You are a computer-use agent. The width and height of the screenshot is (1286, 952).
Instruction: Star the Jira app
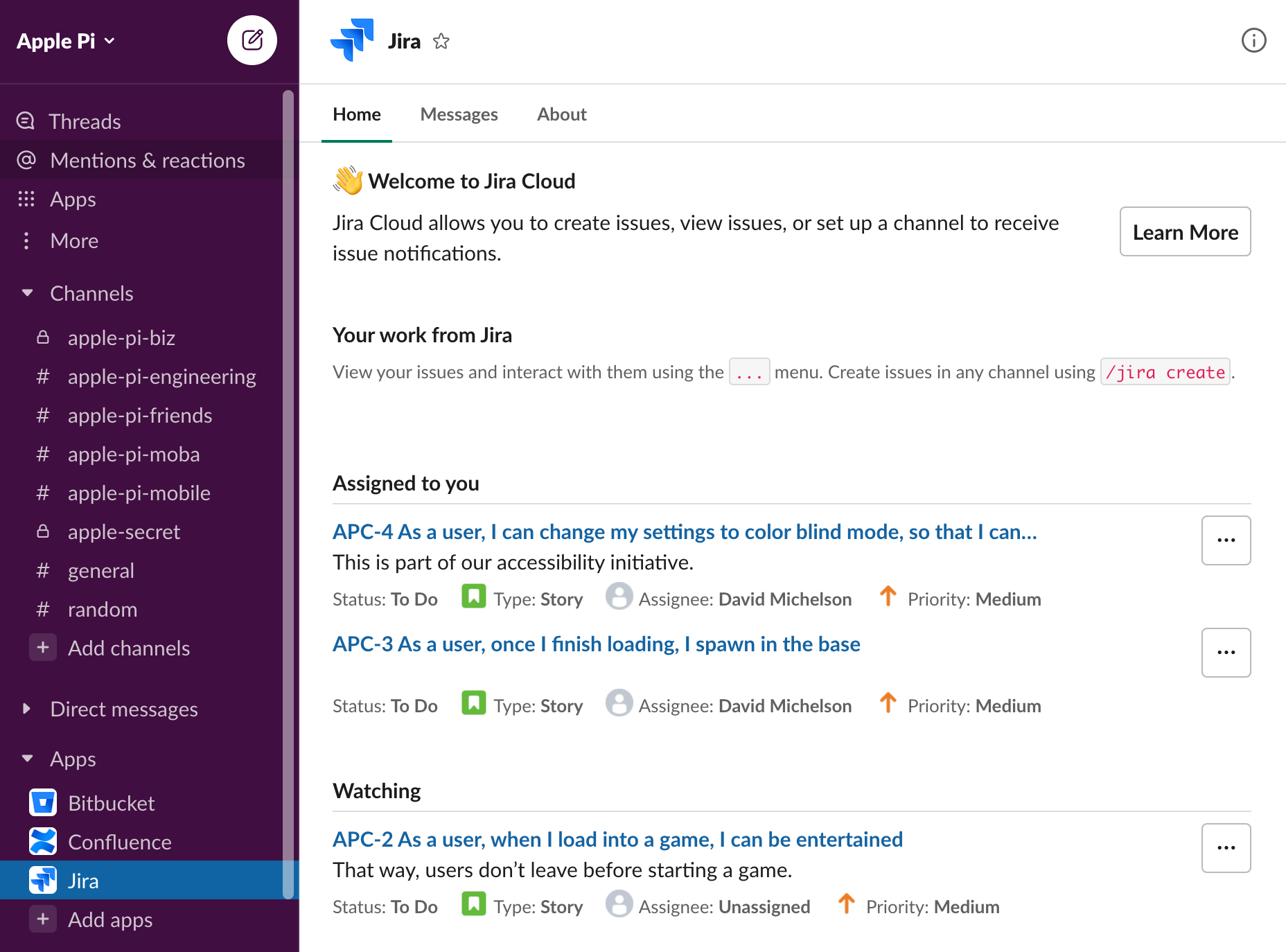(441, 42)
